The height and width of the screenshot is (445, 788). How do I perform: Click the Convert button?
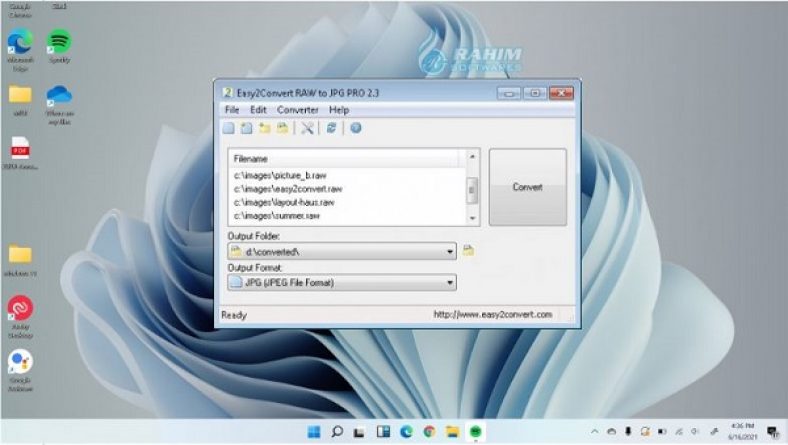(x=528, y=187)
